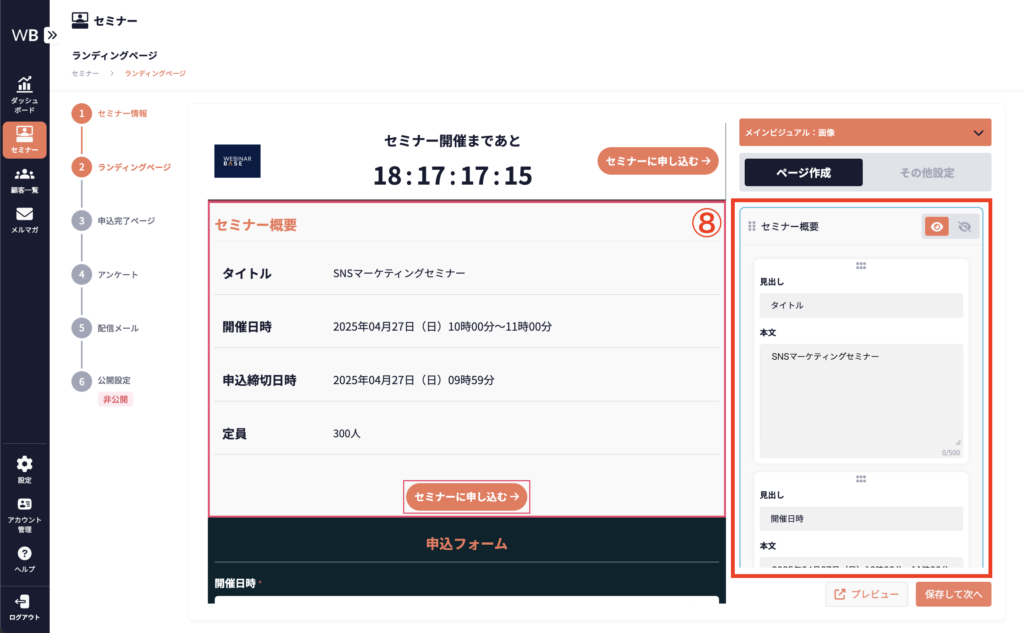Screen dimensions: 1024x633
Task: Expand the メインビジュアル：画像 dropdown
Action: (977, 132)
